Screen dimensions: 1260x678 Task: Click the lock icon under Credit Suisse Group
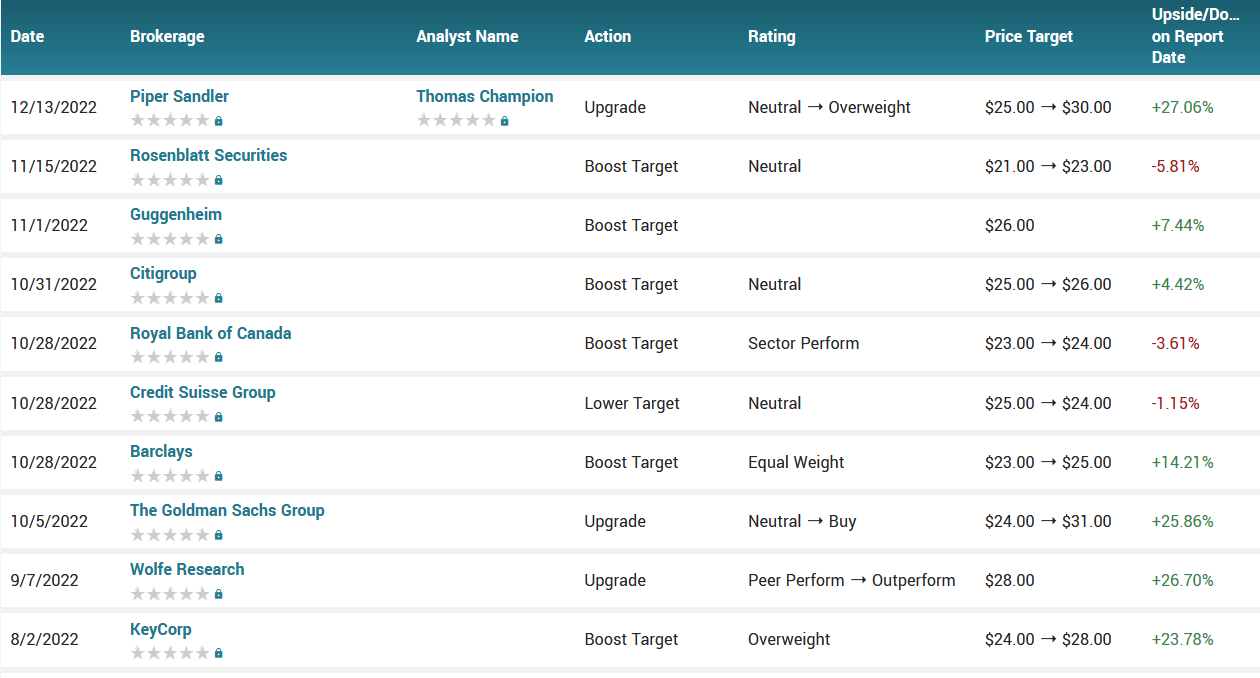tap(219, 416)
